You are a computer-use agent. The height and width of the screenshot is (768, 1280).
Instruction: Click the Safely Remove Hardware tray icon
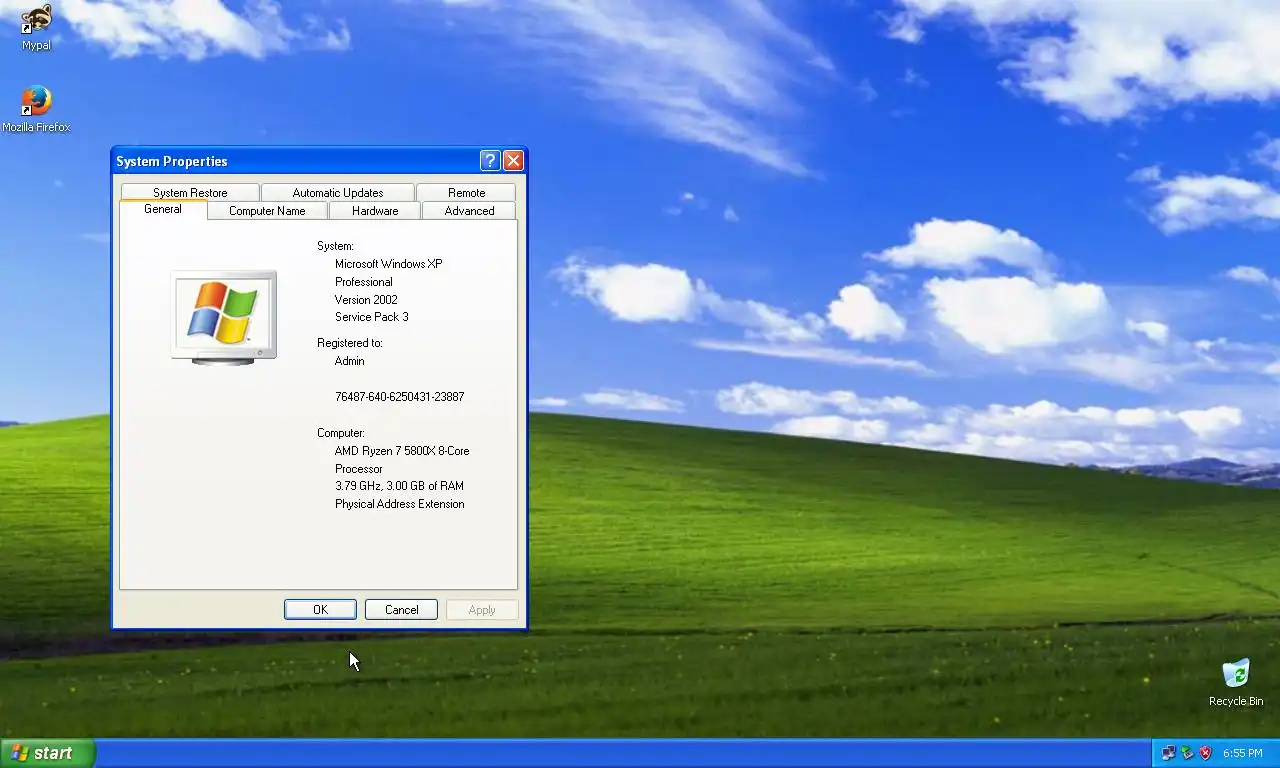pos(1187,753)
